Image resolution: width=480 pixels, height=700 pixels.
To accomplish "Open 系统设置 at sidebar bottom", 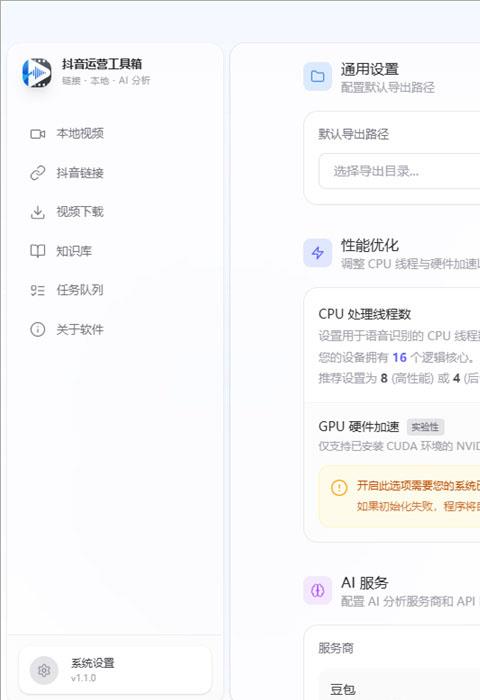I will point(115,670).
